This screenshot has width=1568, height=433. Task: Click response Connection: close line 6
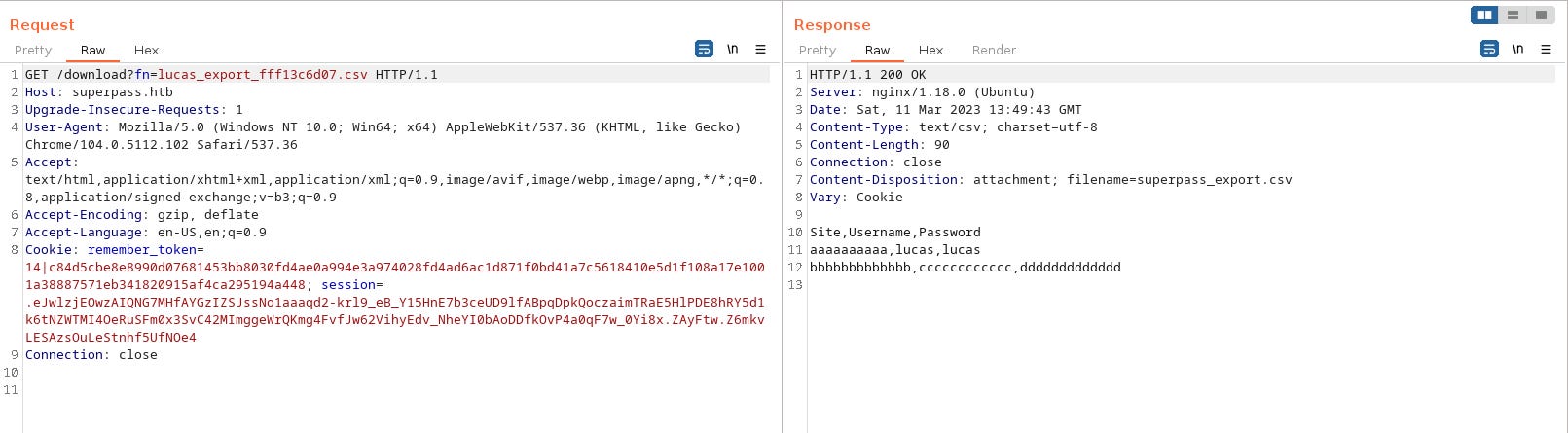pos(876,162)
